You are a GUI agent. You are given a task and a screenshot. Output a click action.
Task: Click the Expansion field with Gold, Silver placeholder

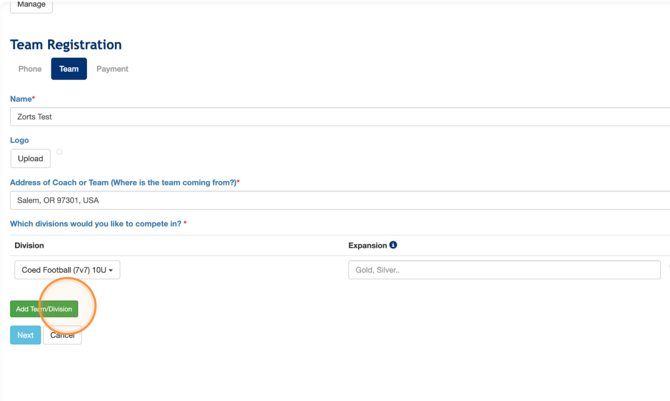[504, 270]
